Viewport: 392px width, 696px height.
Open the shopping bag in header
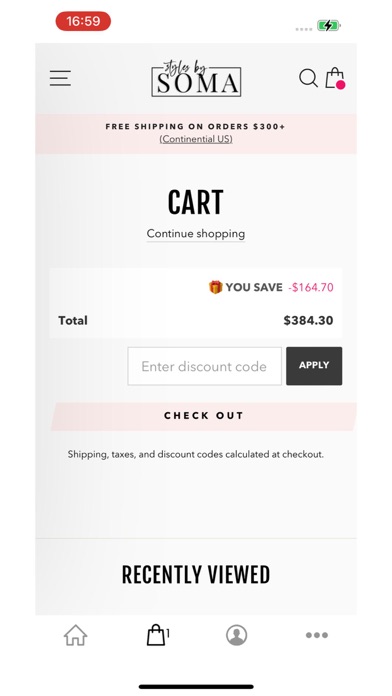(335, 78)
